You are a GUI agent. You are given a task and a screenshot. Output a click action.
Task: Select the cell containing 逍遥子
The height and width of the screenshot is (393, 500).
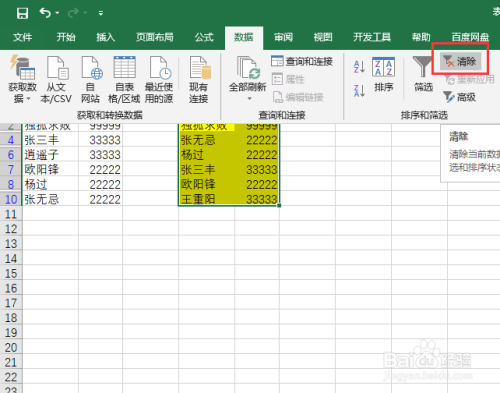(50, 155)
